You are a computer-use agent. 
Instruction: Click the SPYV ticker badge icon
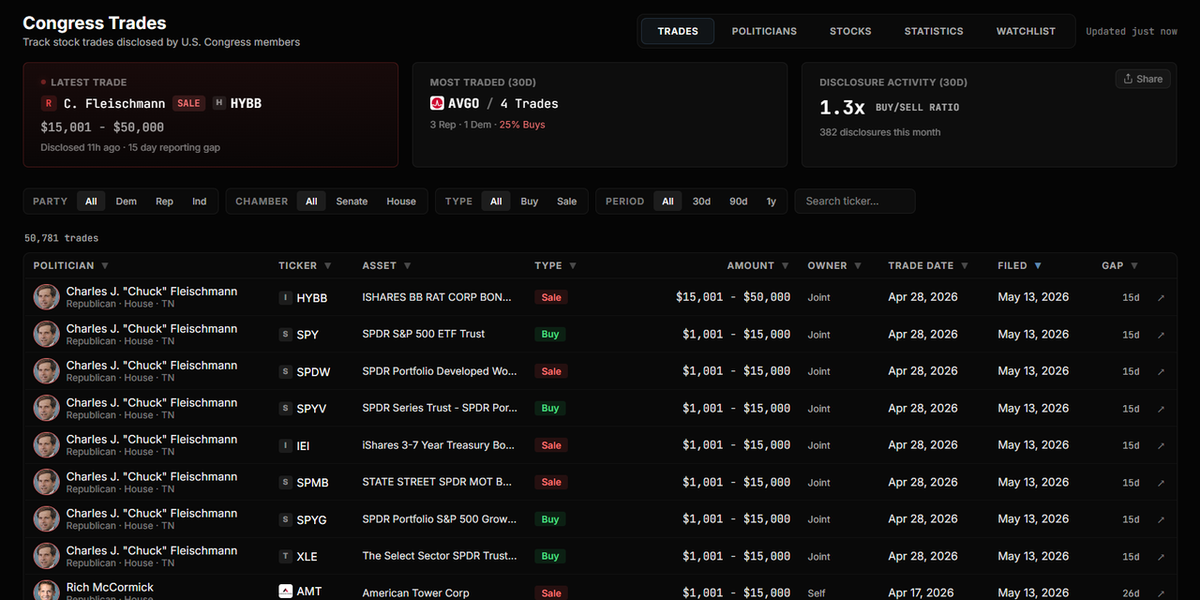tap(286, 409)
